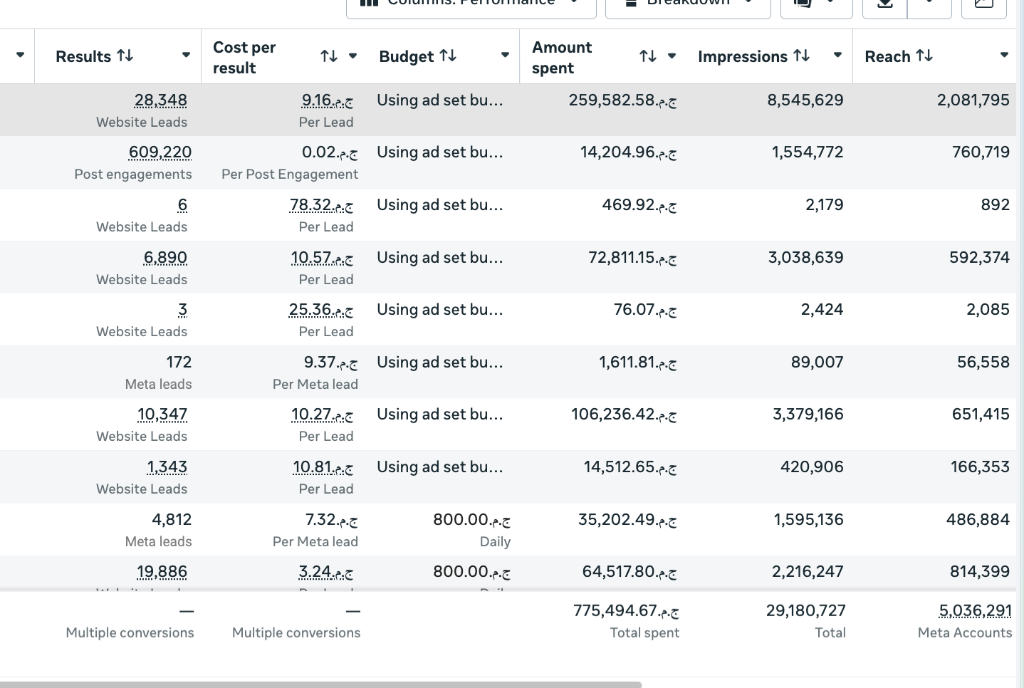The width and height of the screenshot is (1024, 688).
Task: Sort the table by Amount spent
Action: [x=647, y=56]
